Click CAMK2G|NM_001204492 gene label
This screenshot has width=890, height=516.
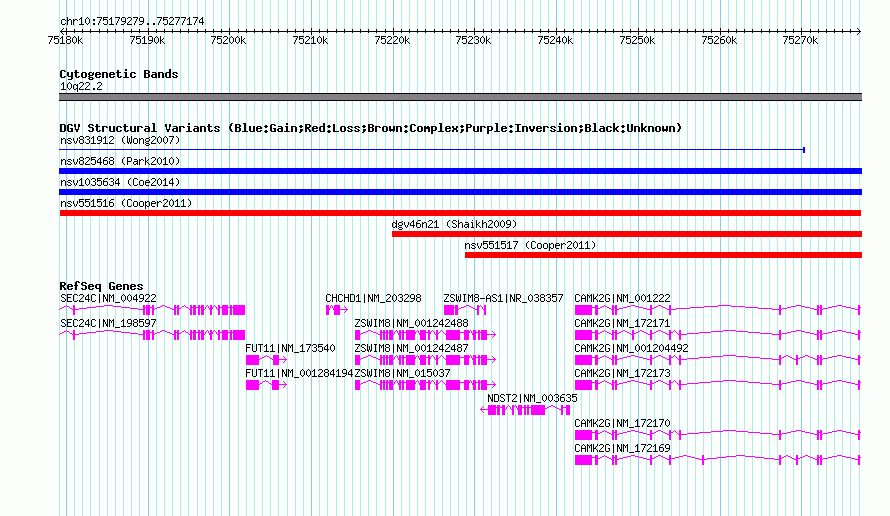[x=631, y=348]
